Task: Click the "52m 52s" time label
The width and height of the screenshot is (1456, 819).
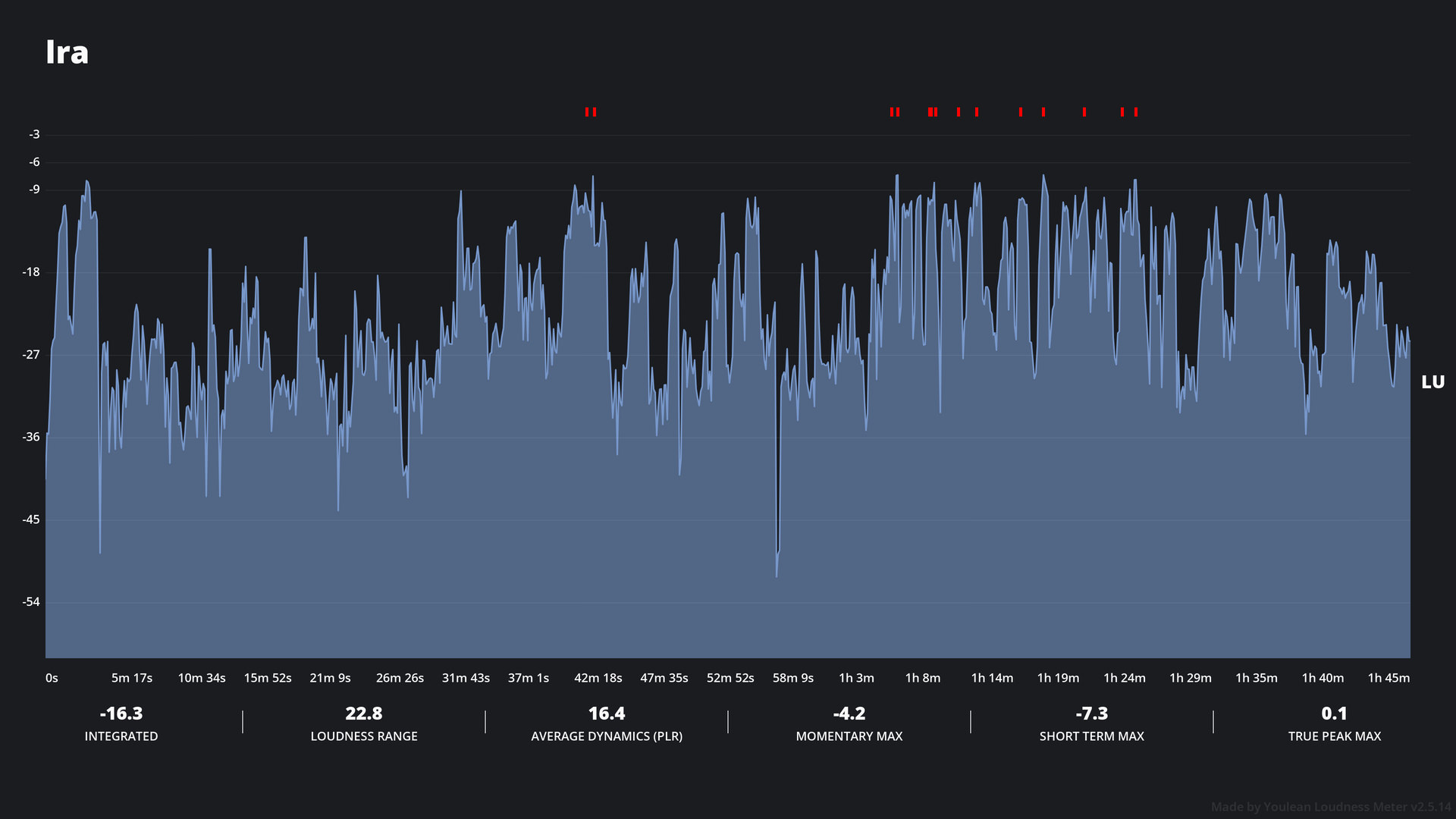Action: 730,678
